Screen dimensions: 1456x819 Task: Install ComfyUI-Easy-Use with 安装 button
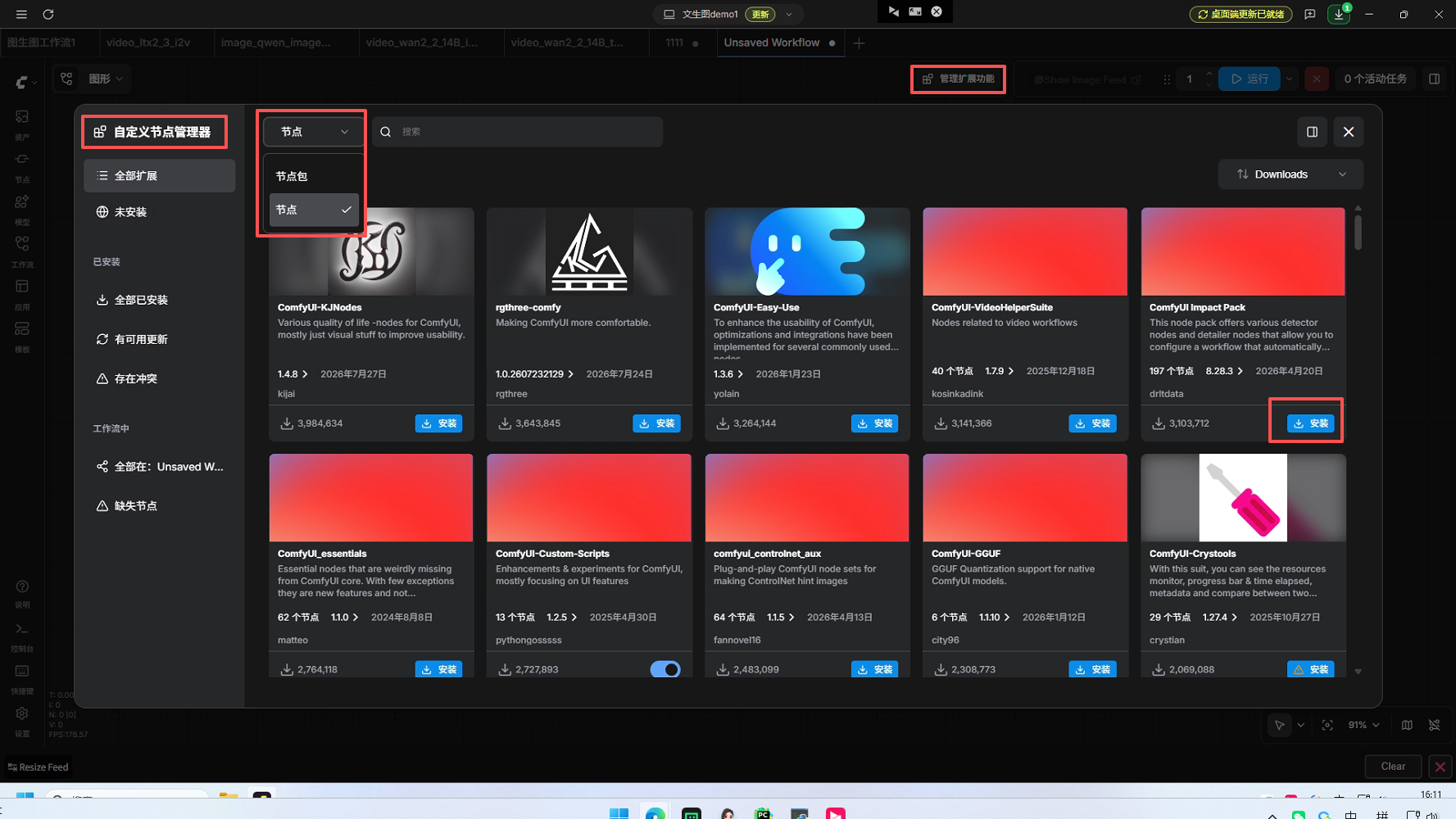click(x=875, y=423)
